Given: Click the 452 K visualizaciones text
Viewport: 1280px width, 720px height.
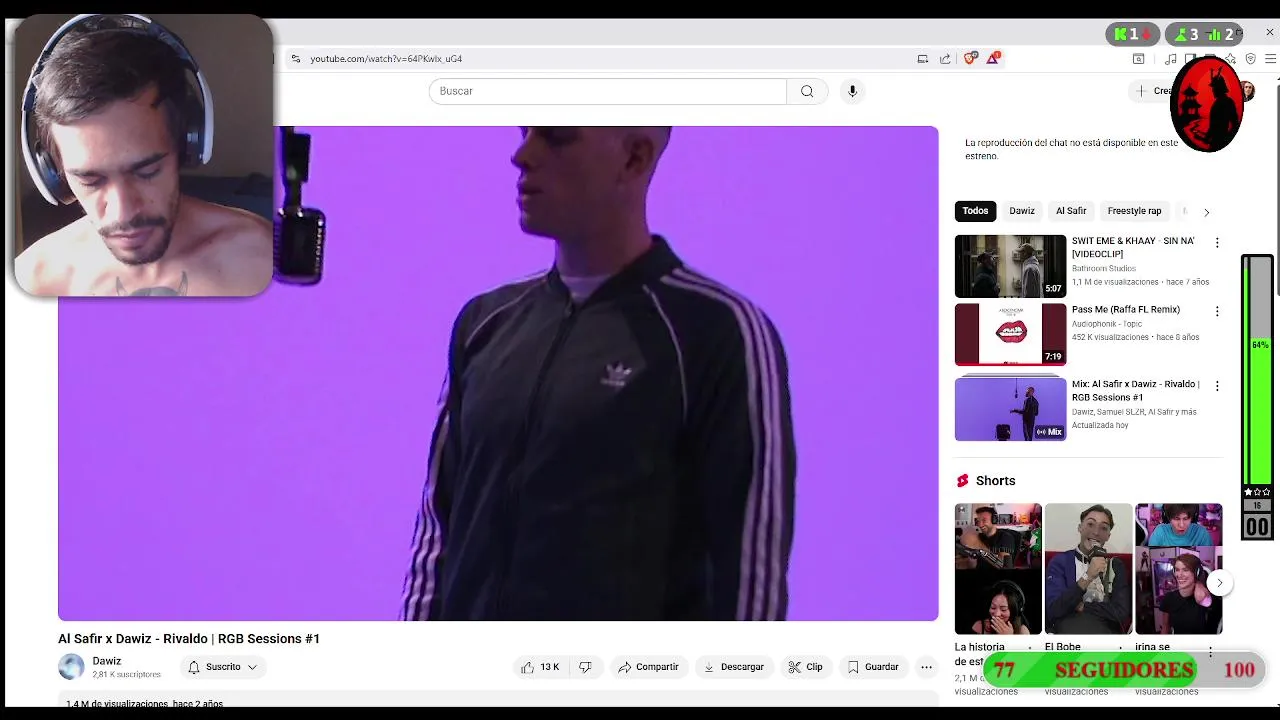Looking at the screenshot, I should (x=1110, y=338).
